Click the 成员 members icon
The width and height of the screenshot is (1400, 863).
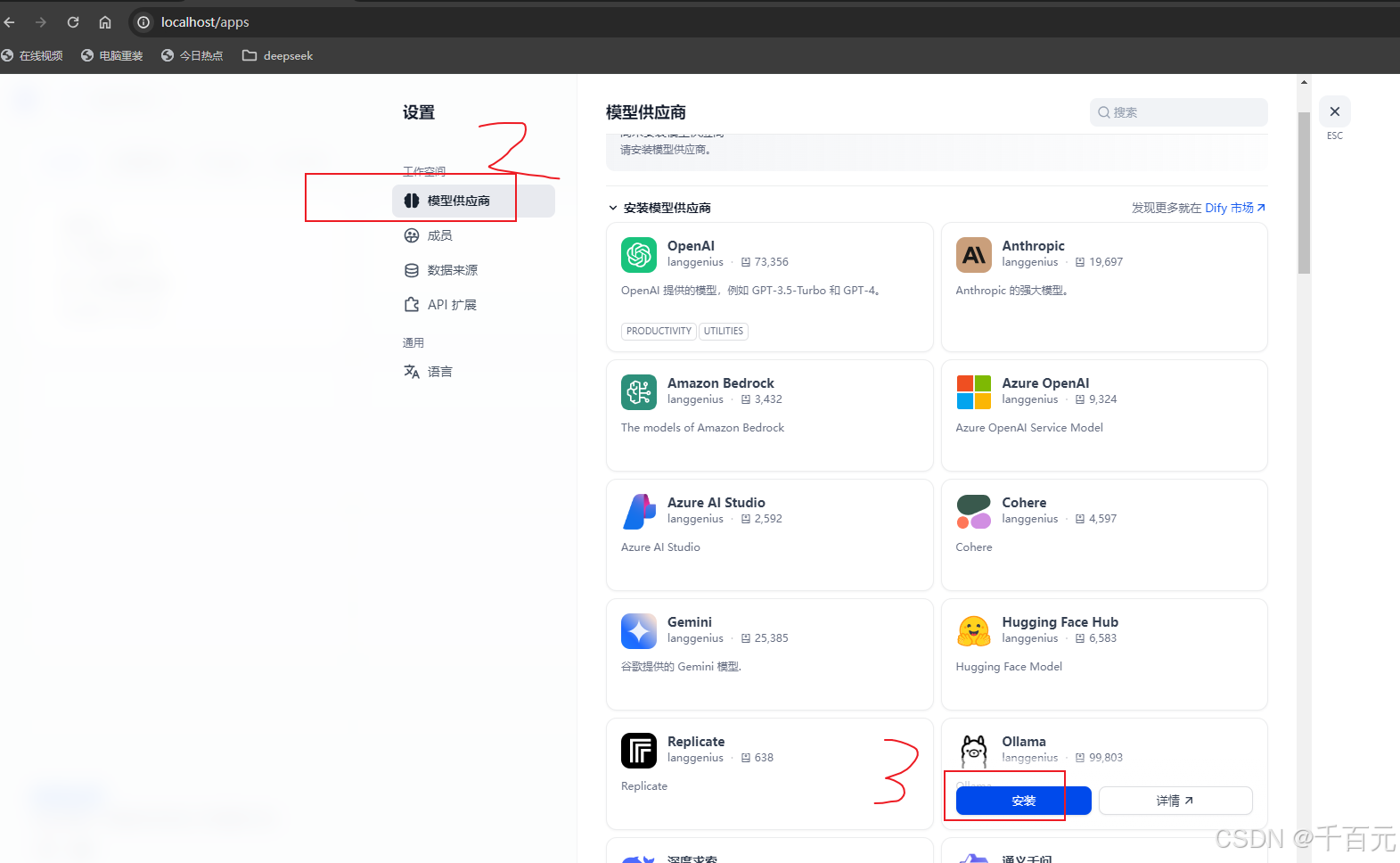pyautogui.click(x=412, y=235)
